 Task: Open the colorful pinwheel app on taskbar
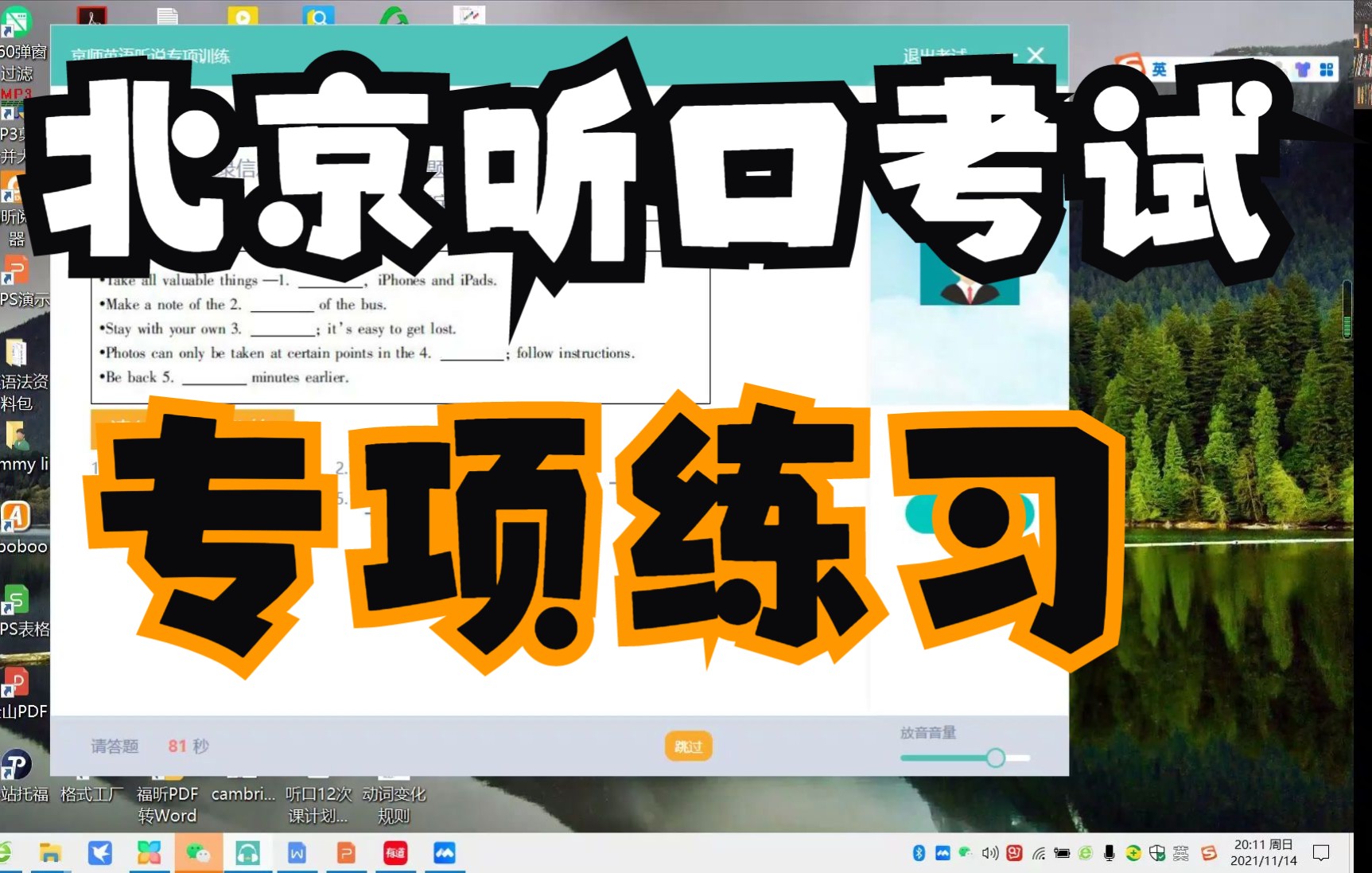pos(149,853)
